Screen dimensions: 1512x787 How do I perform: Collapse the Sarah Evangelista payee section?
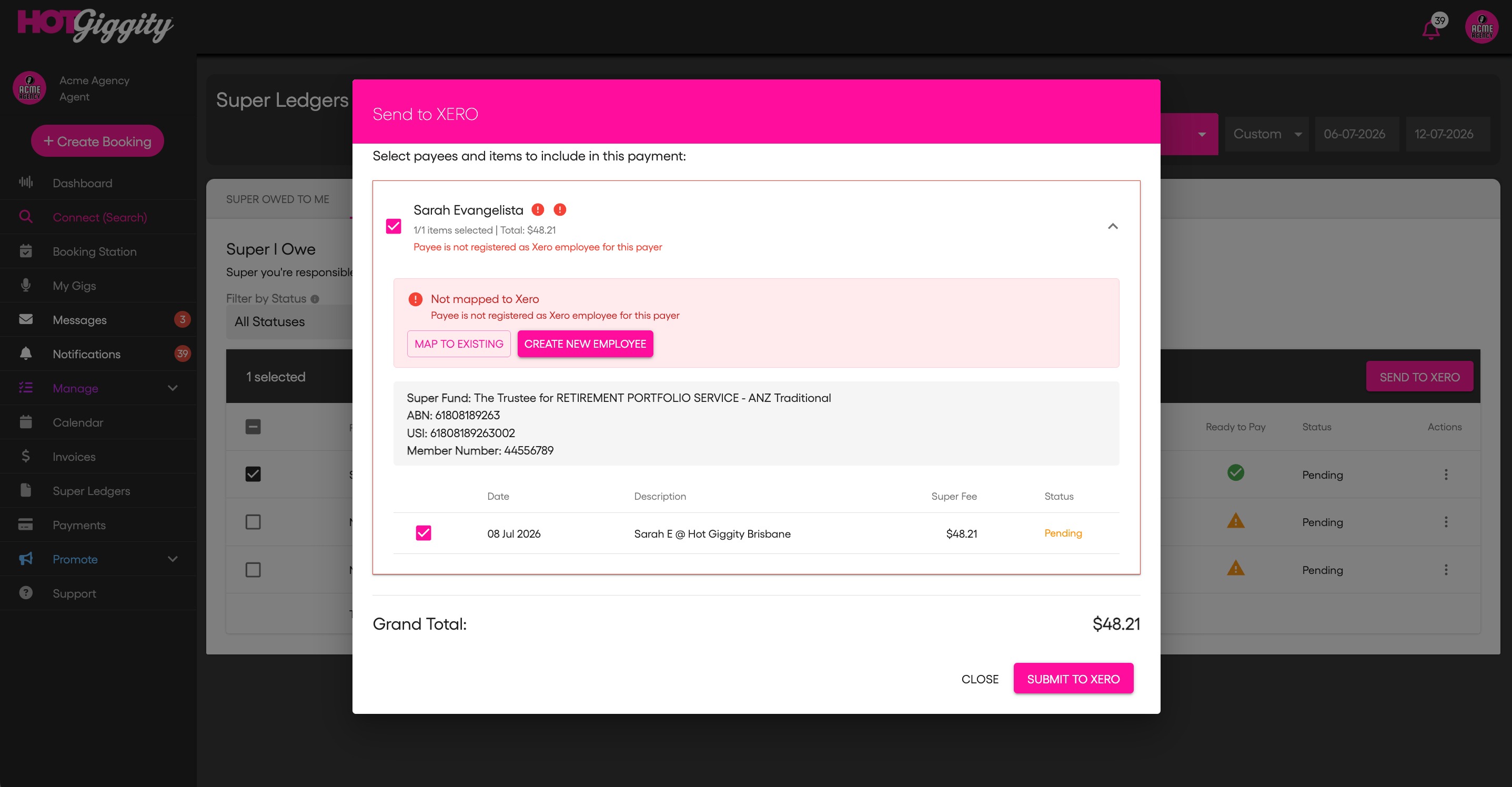(1112, 227)
